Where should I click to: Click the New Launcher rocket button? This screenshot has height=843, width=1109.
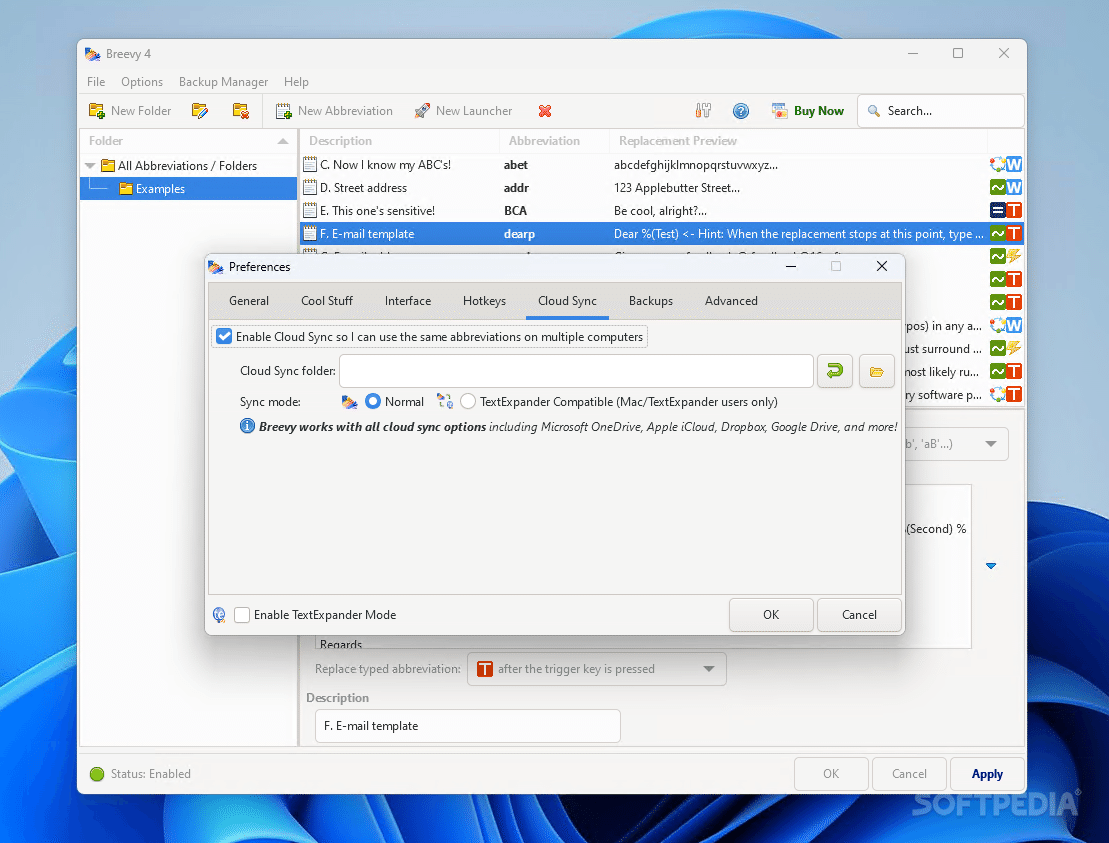[x=463, y=111]
